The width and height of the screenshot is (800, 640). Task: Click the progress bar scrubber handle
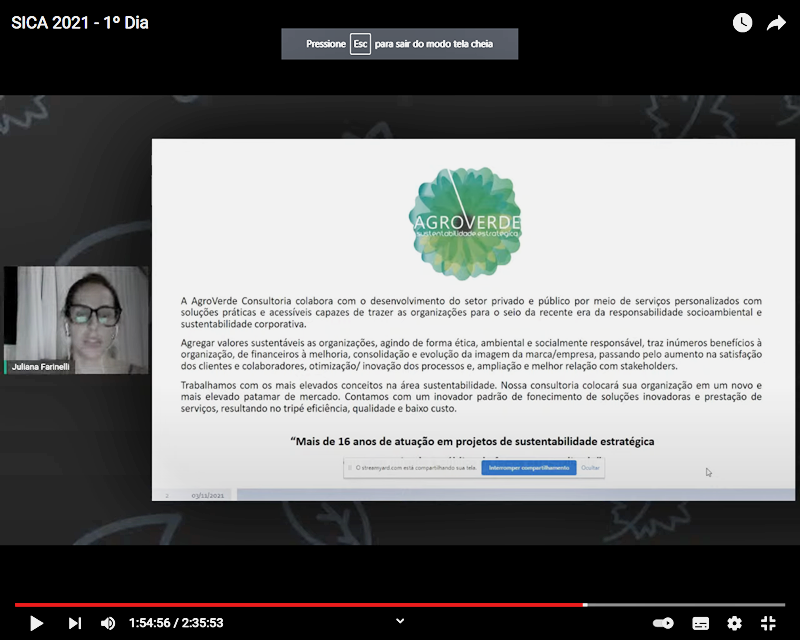pos(585,605)
